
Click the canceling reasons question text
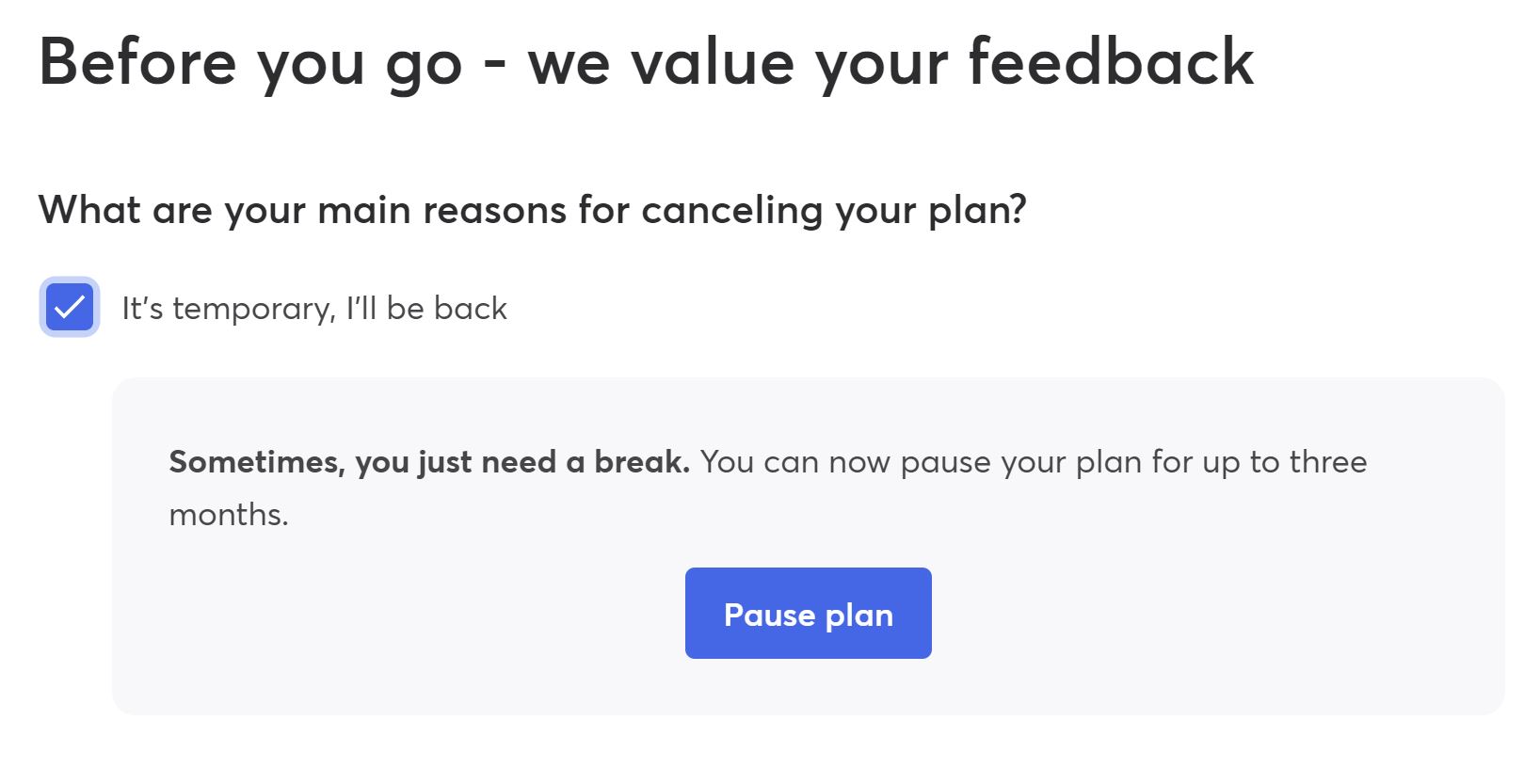534,209
